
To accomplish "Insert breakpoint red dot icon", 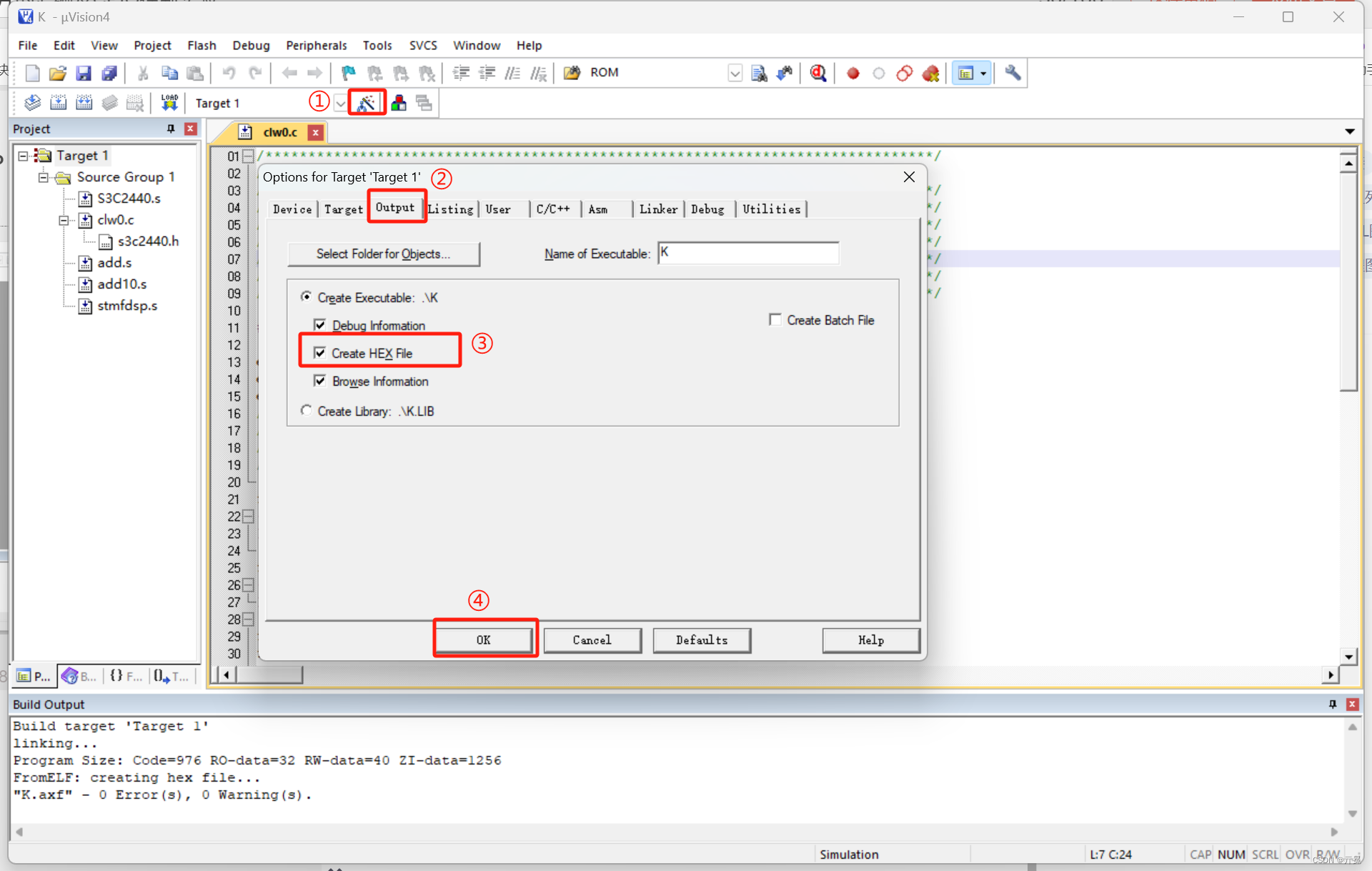I will 852,73.
